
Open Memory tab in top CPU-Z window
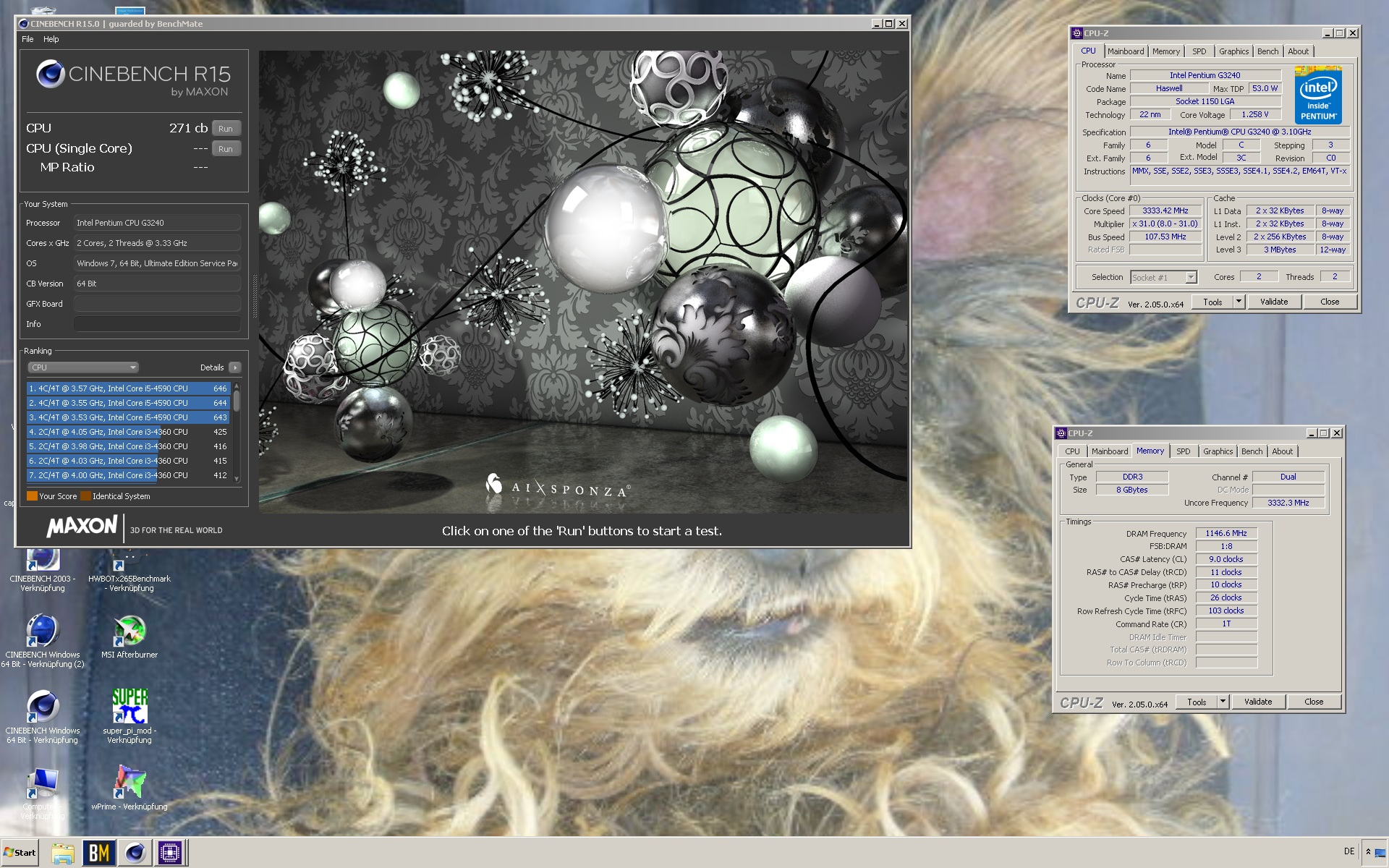(x=1165, y=51)
